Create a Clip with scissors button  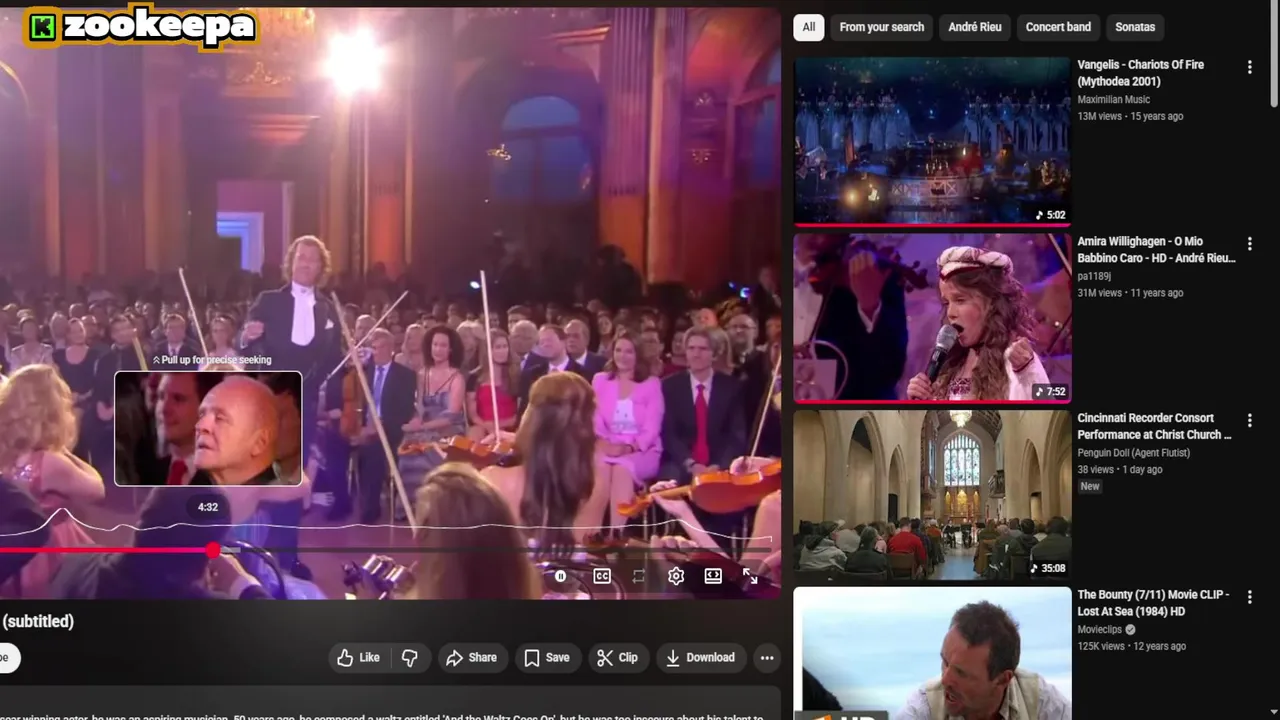click(617, 657)
